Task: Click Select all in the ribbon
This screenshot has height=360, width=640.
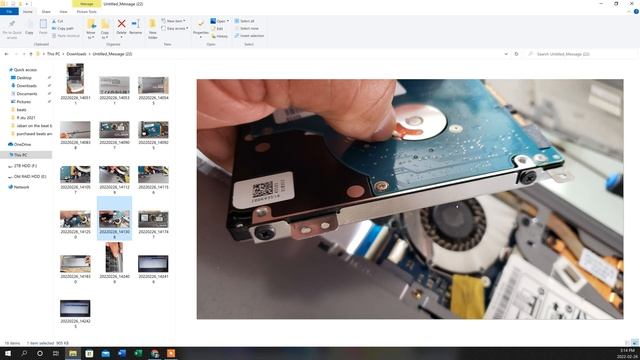Action: click(244, 21)
